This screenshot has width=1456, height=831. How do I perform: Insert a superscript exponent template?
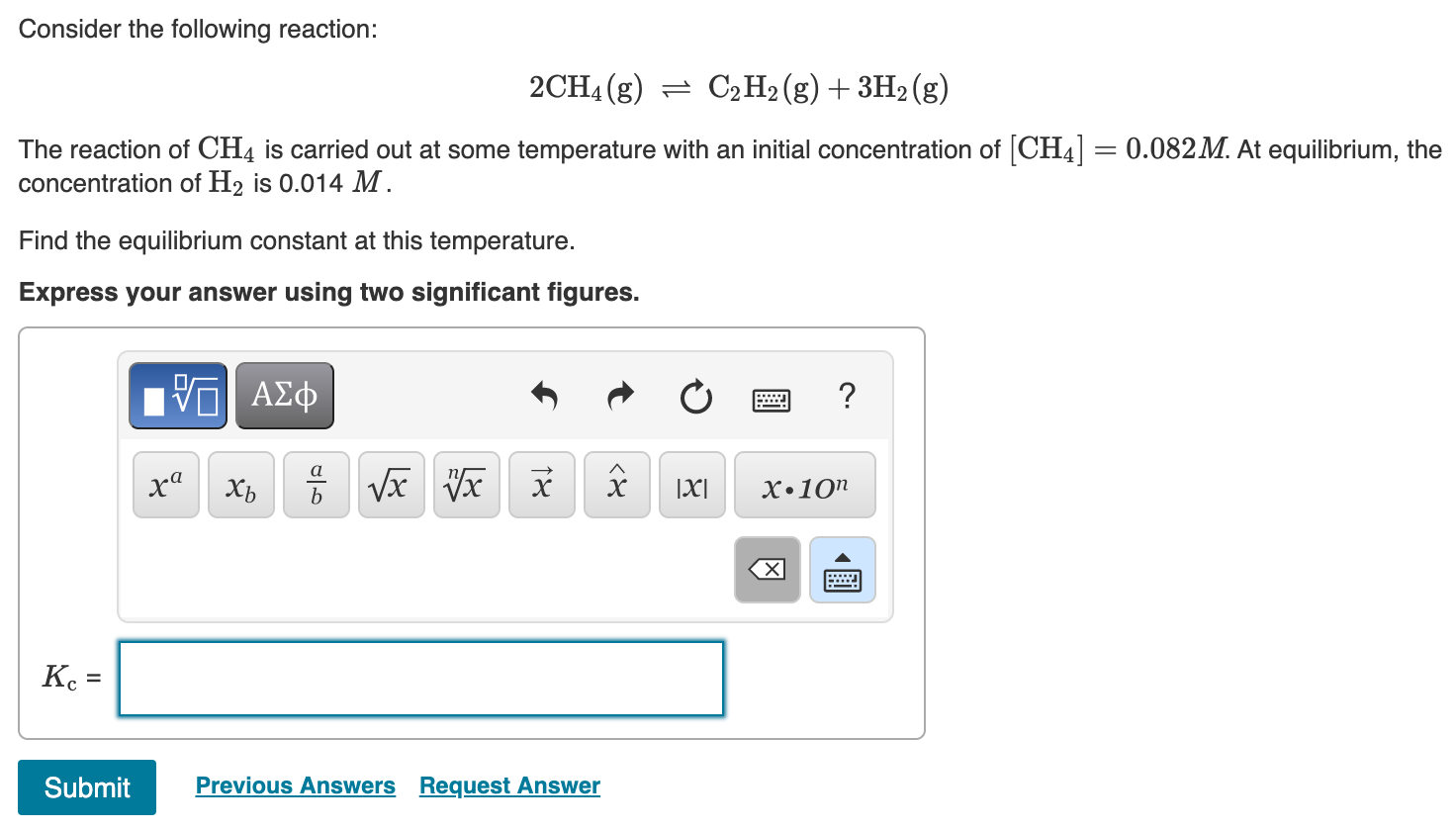[165, 484]
